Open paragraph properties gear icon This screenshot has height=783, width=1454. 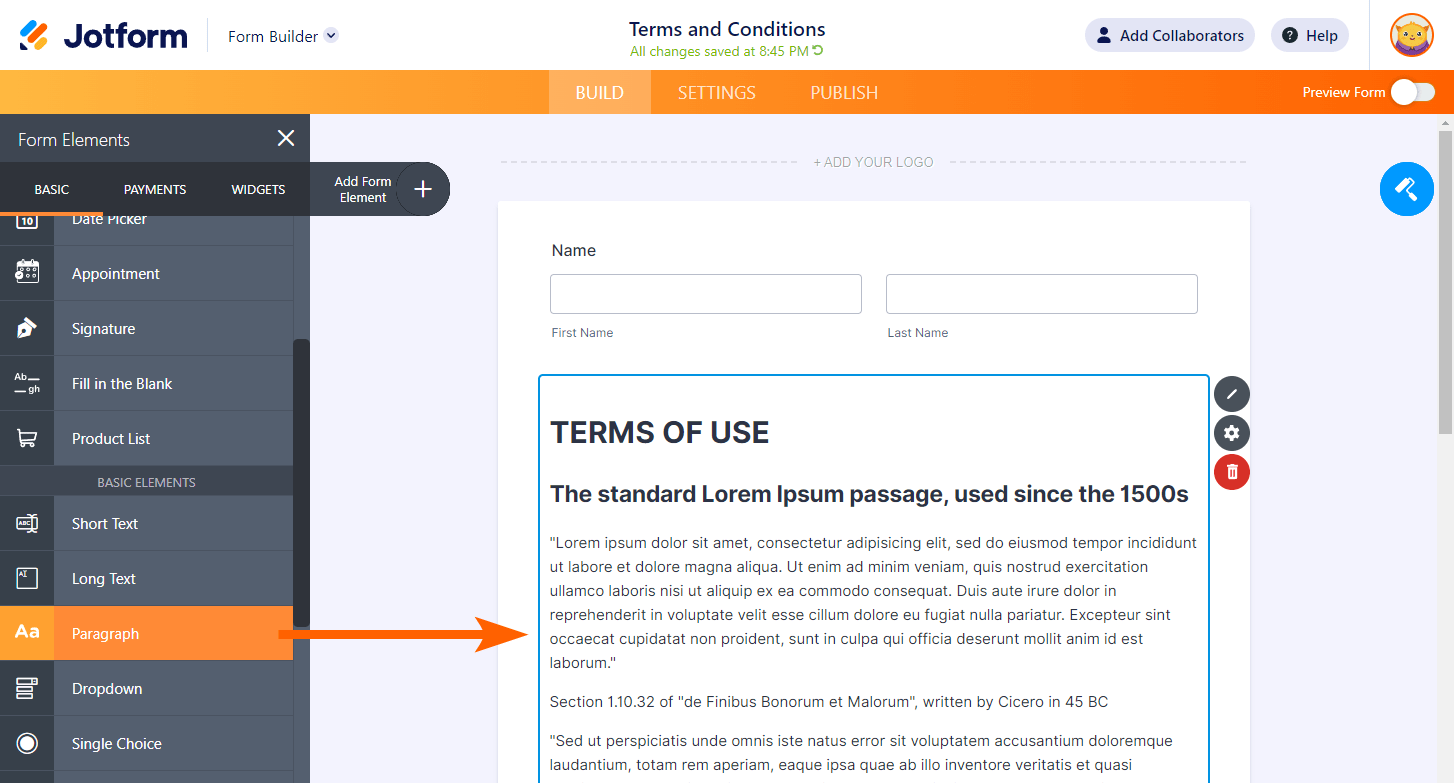coord(1231,433)
